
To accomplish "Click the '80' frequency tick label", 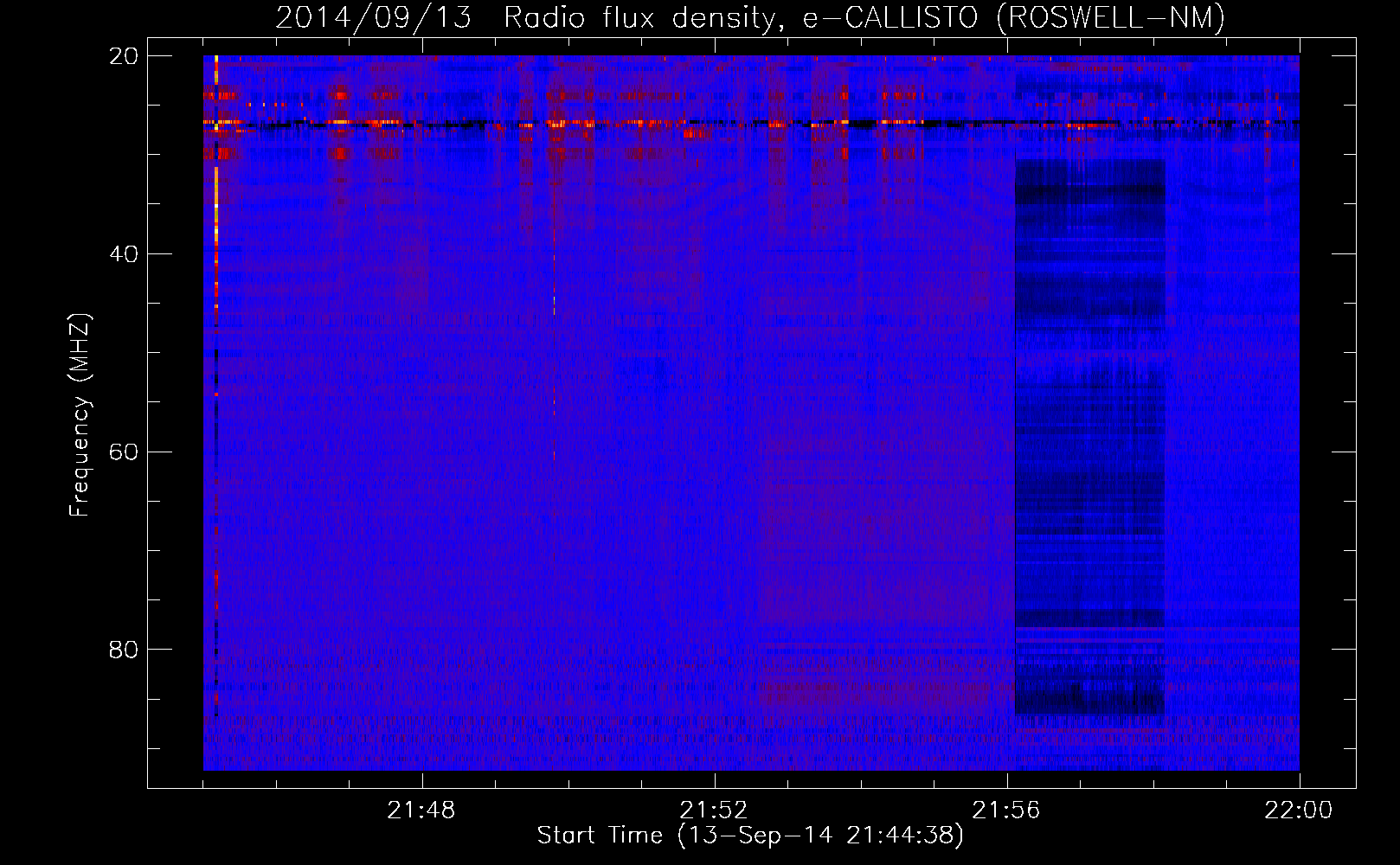I will click(124, 650).
